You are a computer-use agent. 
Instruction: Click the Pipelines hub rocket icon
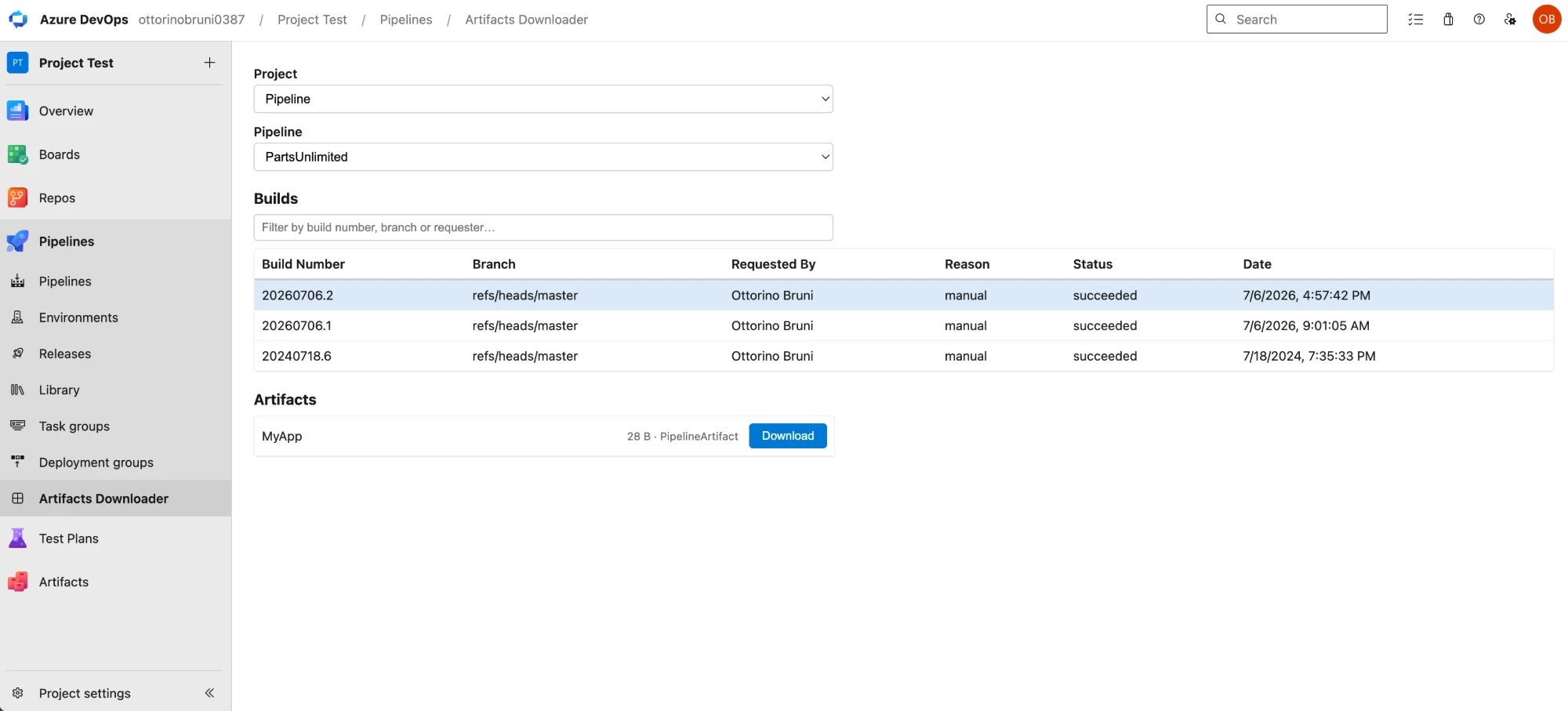pos(18,241)
